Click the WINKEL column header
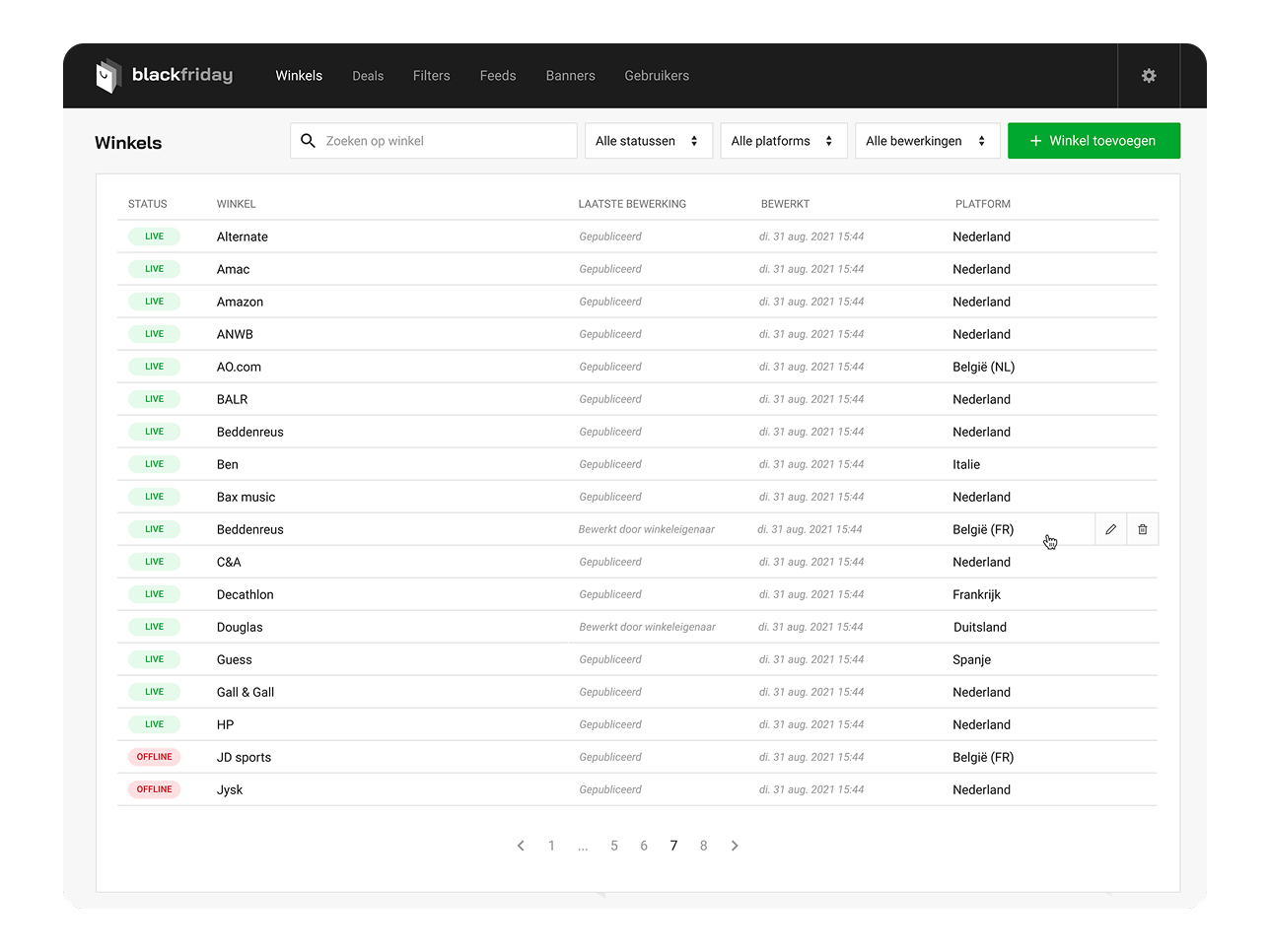The width and height of the screenshot is (1270, 952). (237, 204)
